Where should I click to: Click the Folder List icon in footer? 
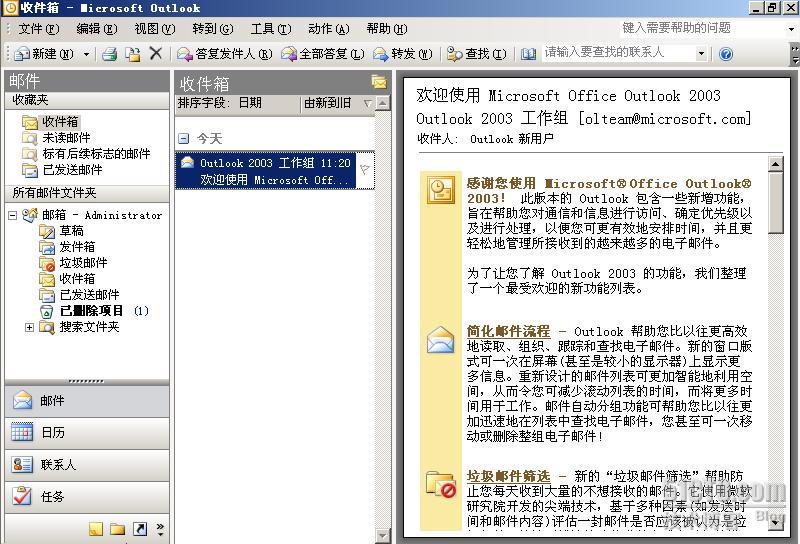click(117, 529)
